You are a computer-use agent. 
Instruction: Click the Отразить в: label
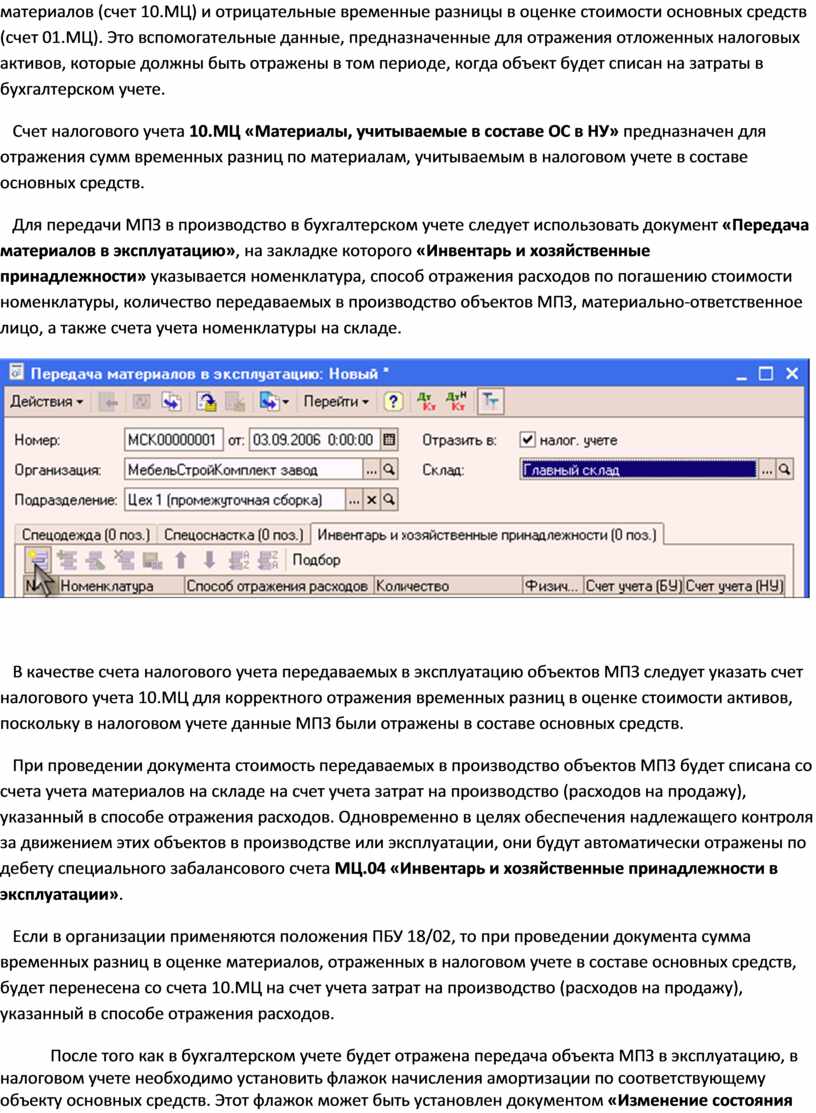coord(459,440)
